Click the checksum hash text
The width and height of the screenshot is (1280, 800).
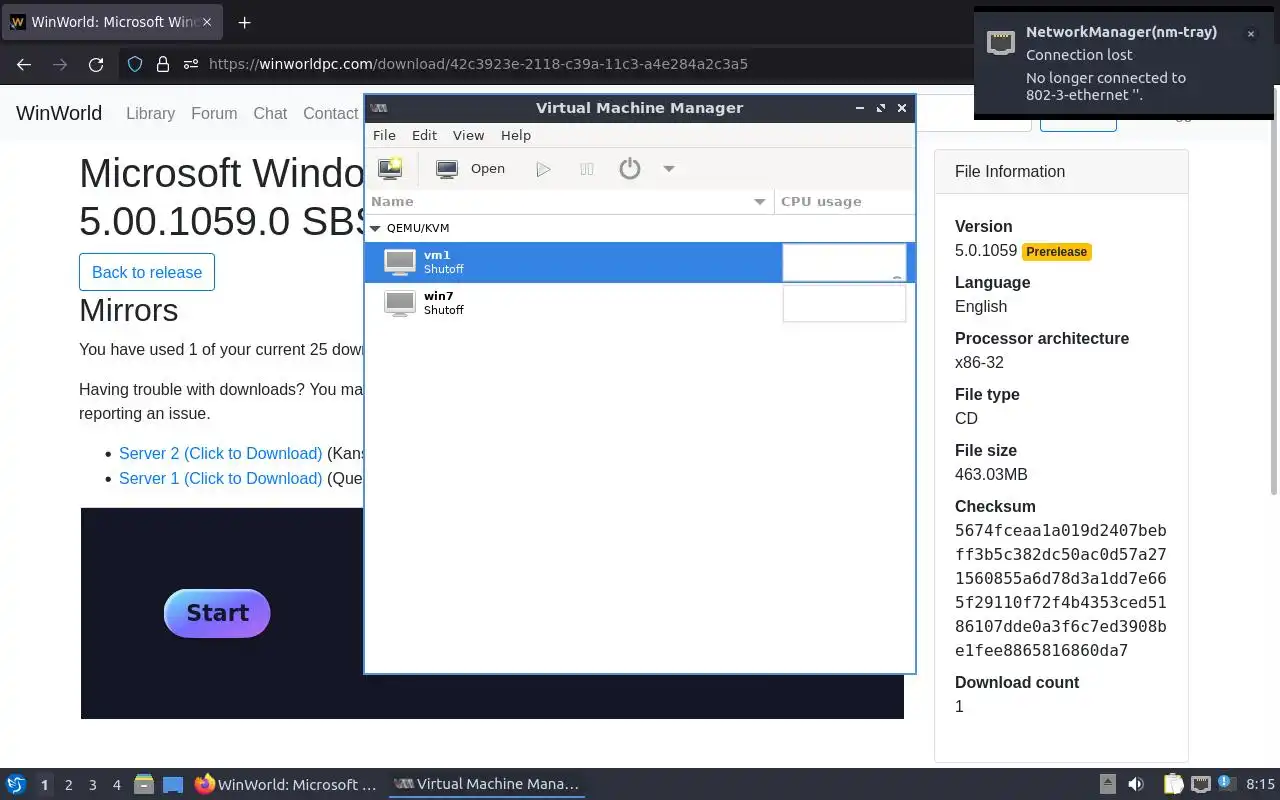pos(1060,590)
